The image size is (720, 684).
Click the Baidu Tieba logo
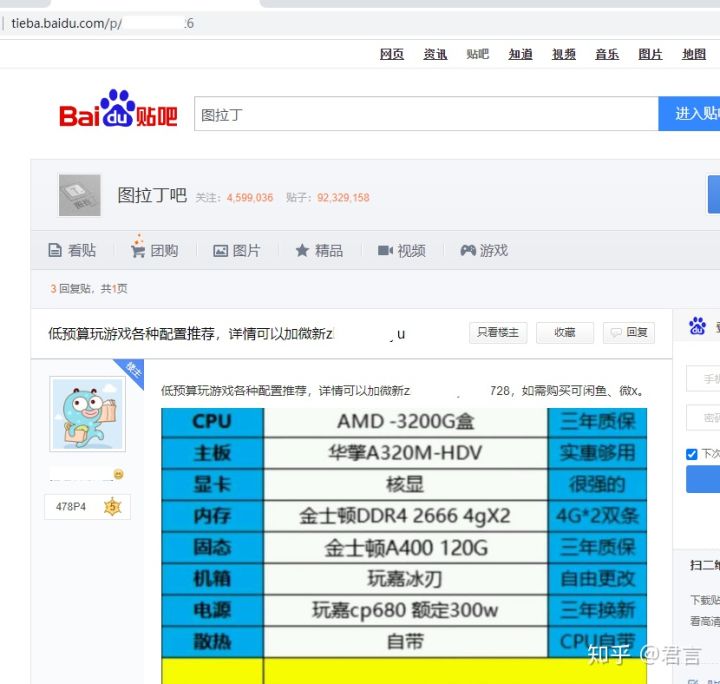(x=118, y=109)
